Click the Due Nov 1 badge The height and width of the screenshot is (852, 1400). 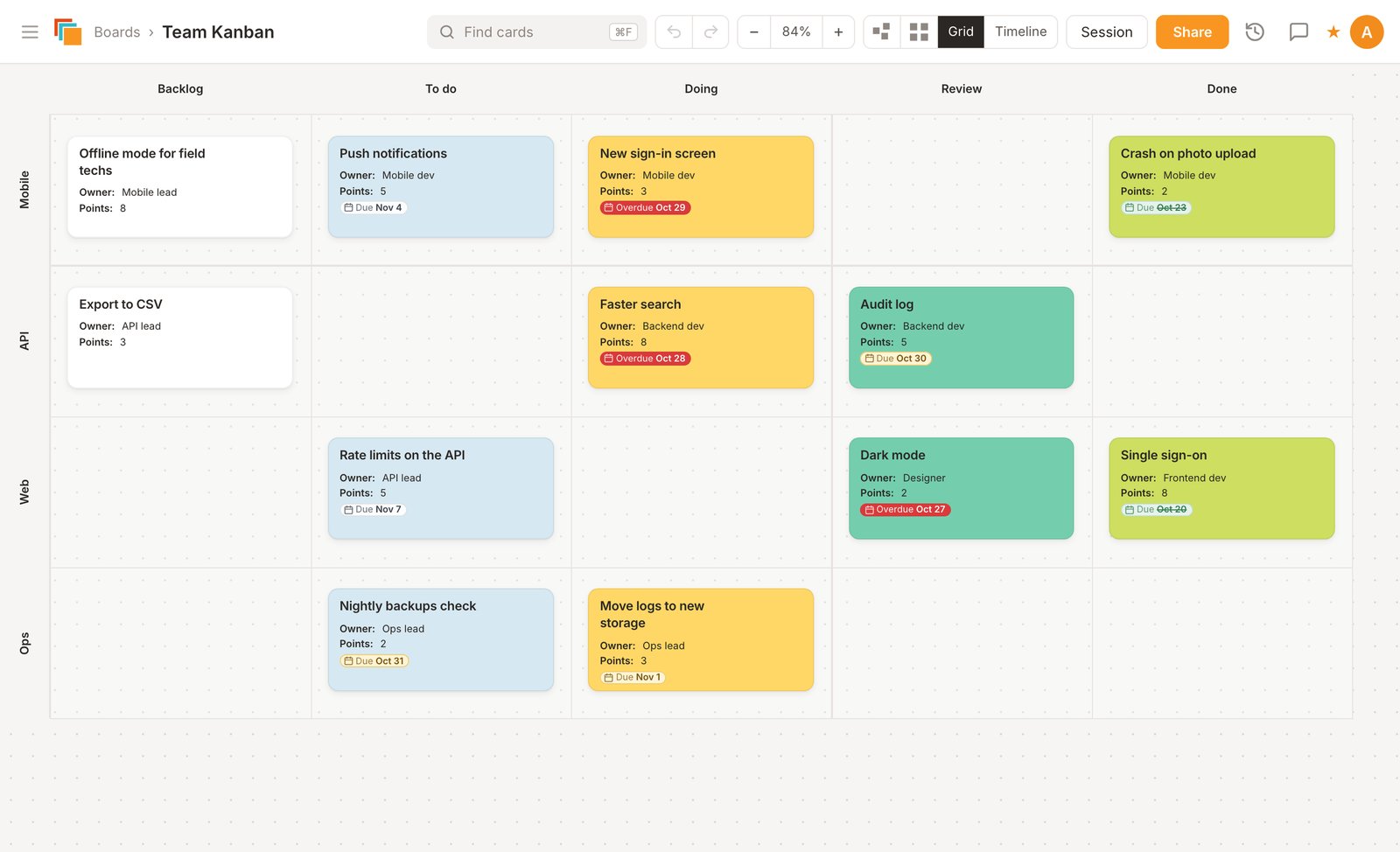633,678
